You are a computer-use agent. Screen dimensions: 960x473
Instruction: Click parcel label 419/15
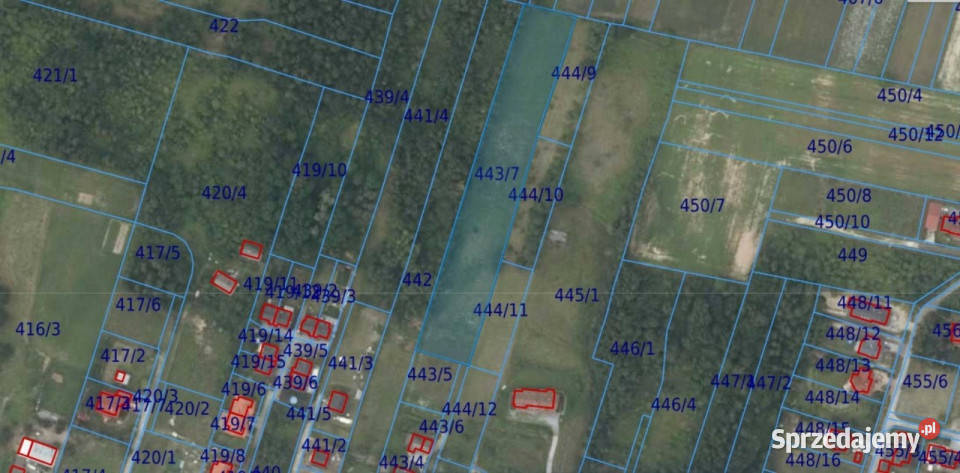[x=258, y=361]
